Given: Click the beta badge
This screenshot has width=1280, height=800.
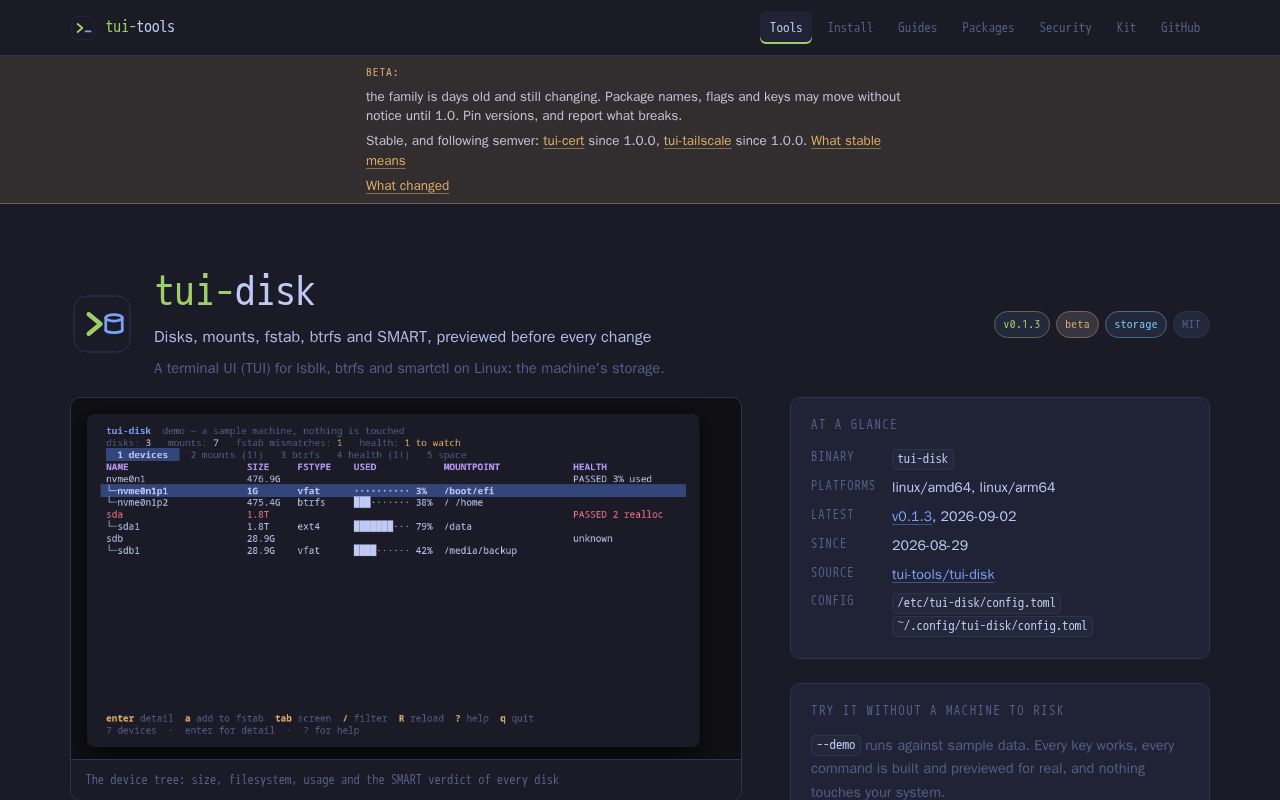Looking at the screenshot, I should pyautogui.click(x=1077, y=324).
